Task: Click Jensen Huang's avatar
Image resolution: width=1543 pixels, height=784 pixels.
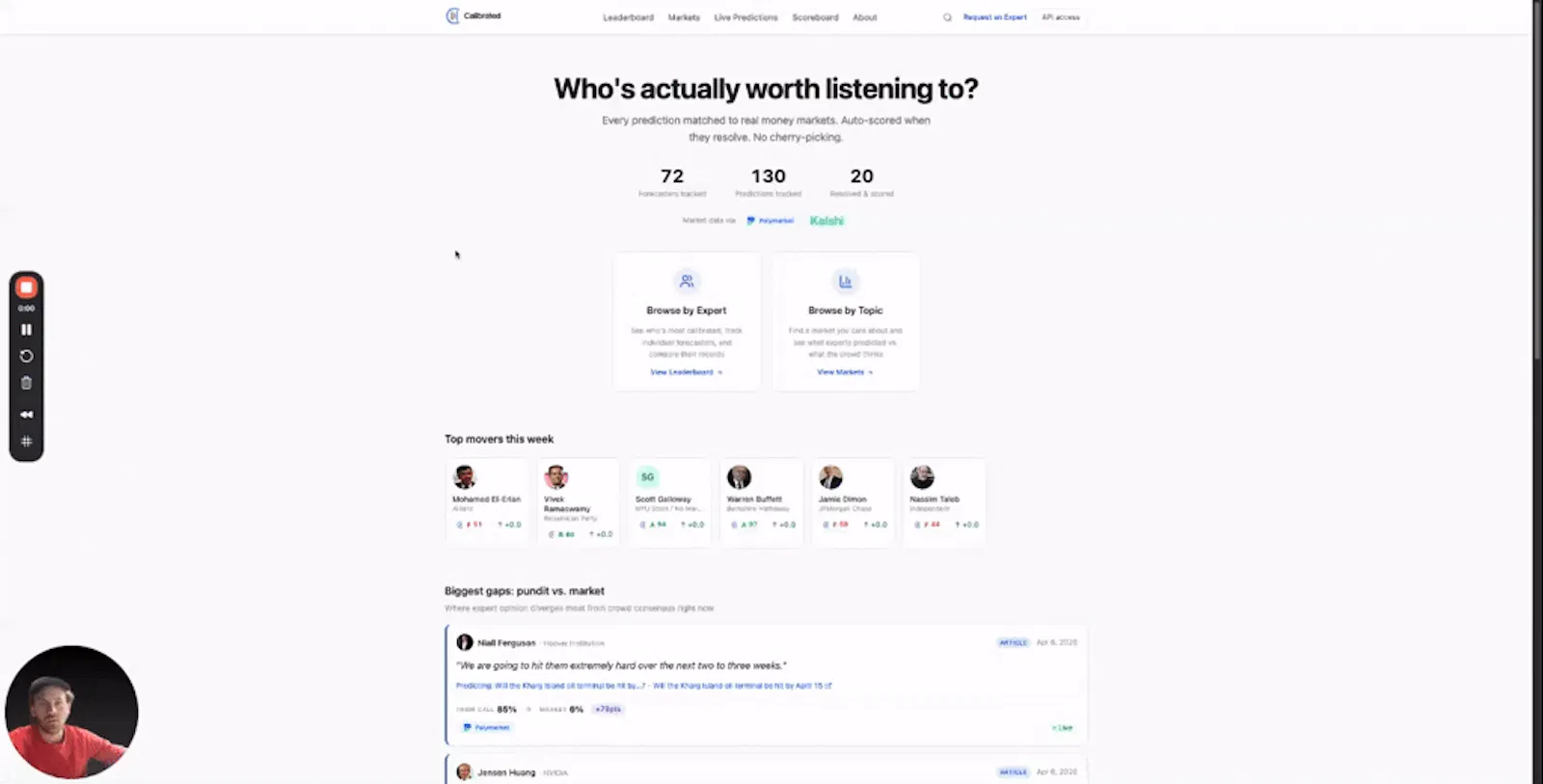Action: 464,772
